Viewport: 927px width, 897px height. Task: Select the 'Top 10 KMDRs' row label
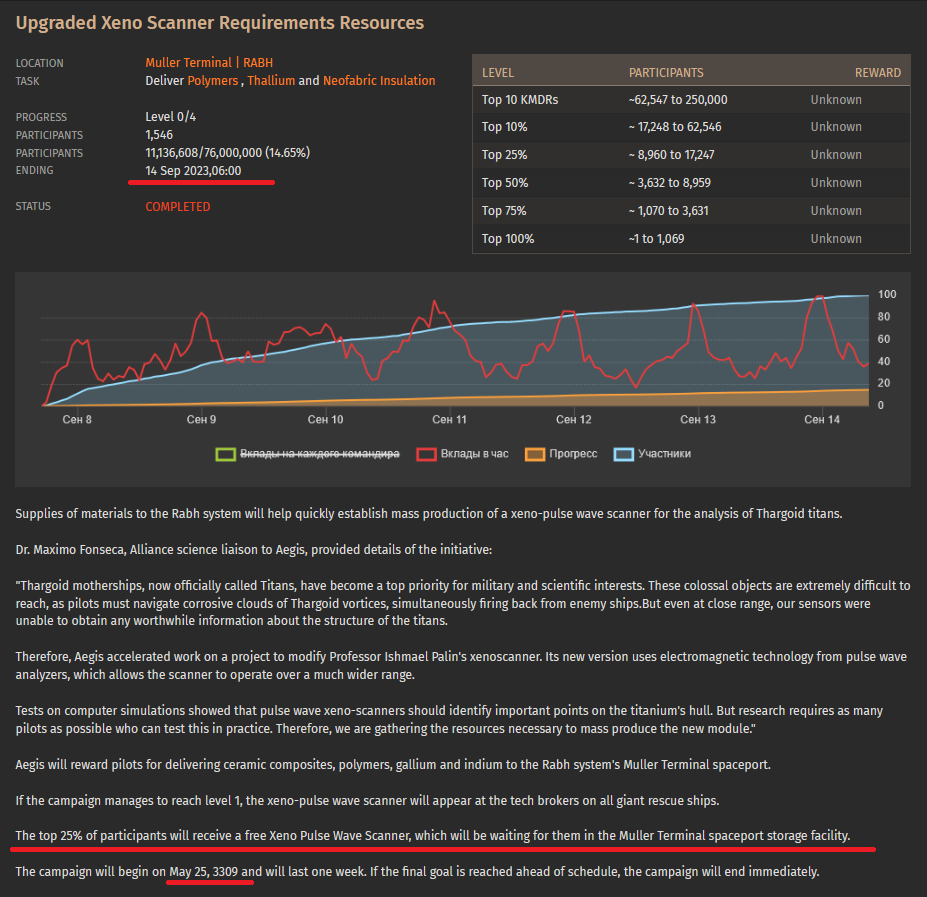[x=520, y=99]
